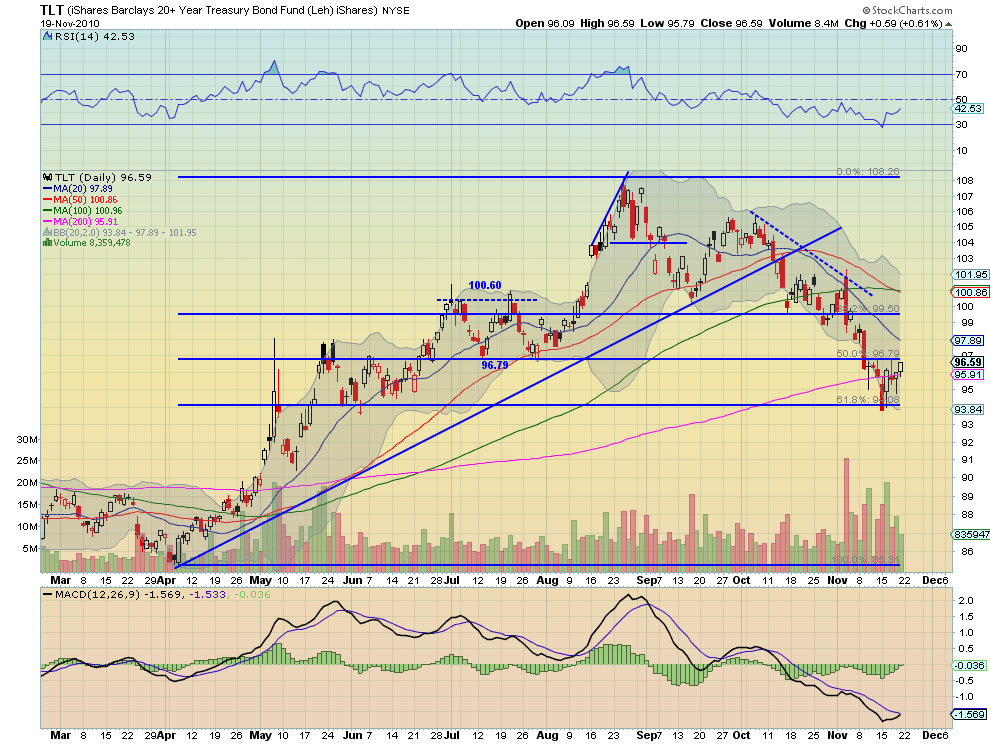
Task: Click the MA(50) 100.86 legend entry
Action: point(80,200)
